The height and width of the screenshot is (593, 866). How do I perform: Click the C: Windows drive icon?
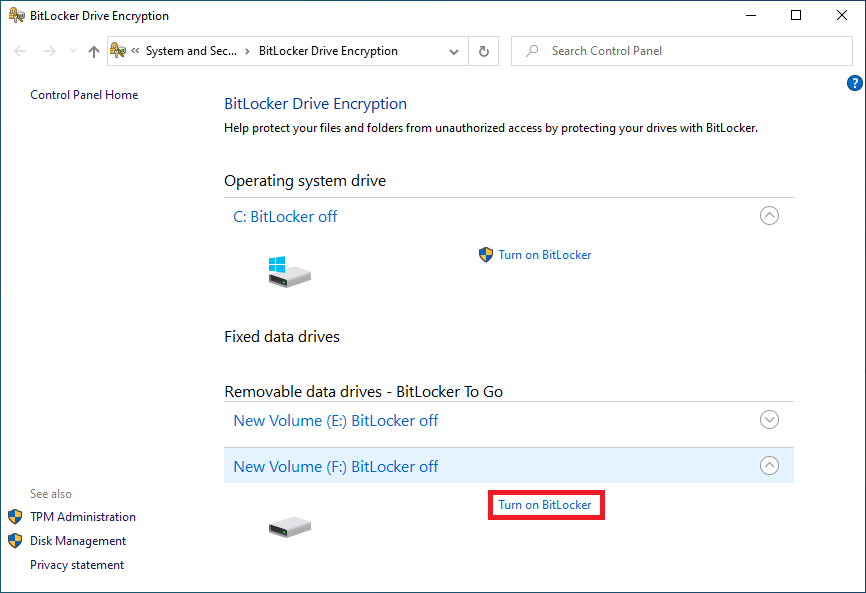289,272
